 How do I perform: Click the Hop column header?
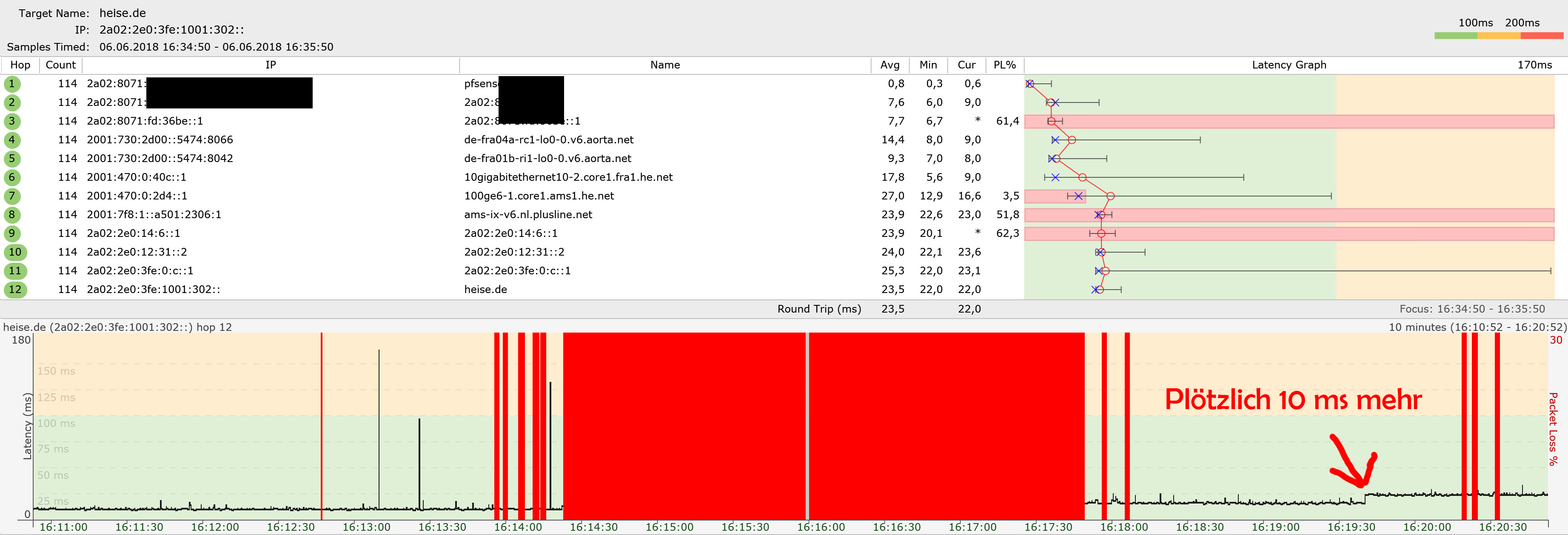[20, 65]
